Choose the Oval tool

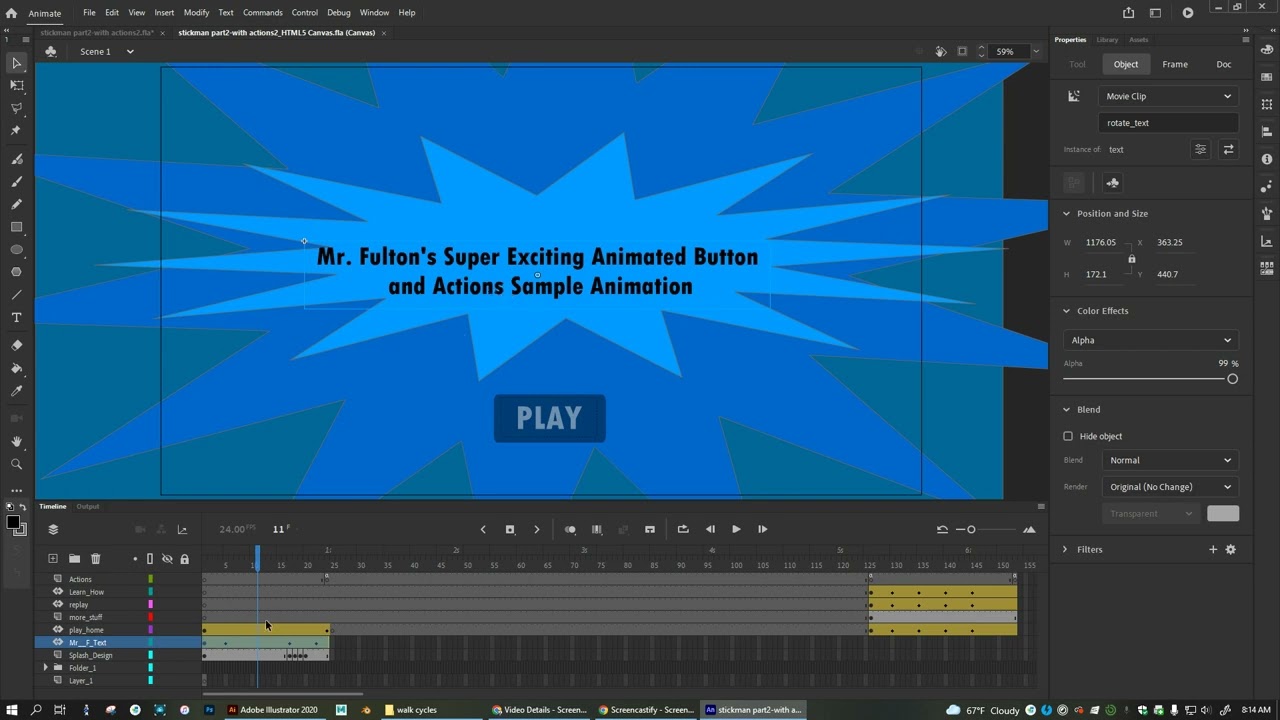coord(16,250)
